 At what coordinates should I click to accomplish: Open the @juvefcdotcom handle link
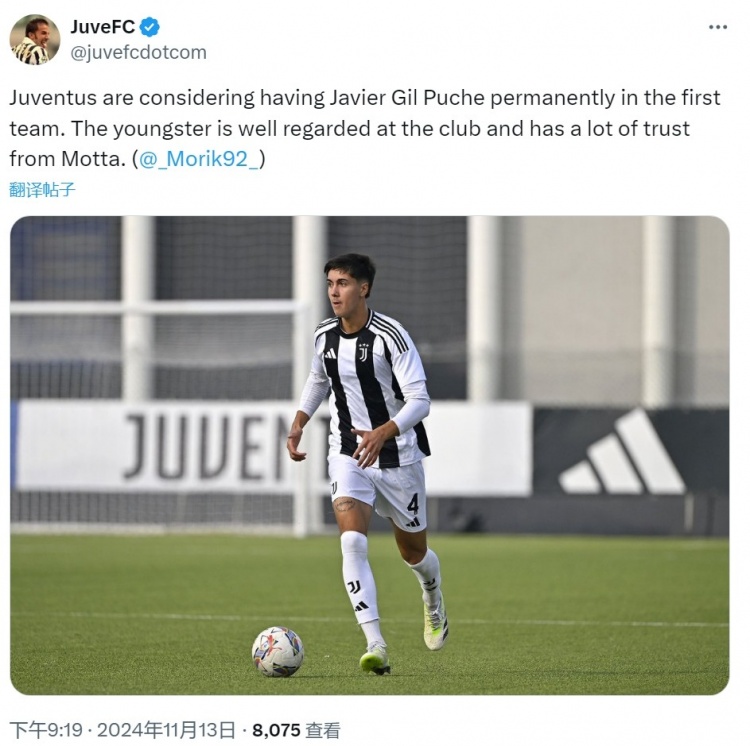pyautogui.click(x=139, y=52)
